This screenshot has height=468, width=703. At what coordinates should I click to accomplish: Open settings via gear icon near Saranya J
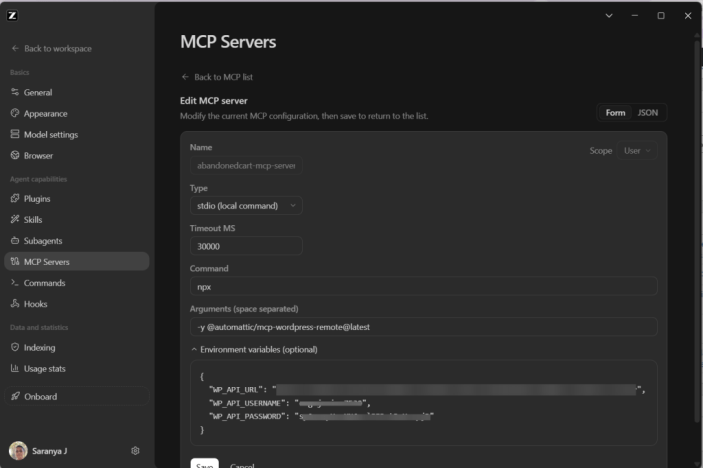click(135, 451)
